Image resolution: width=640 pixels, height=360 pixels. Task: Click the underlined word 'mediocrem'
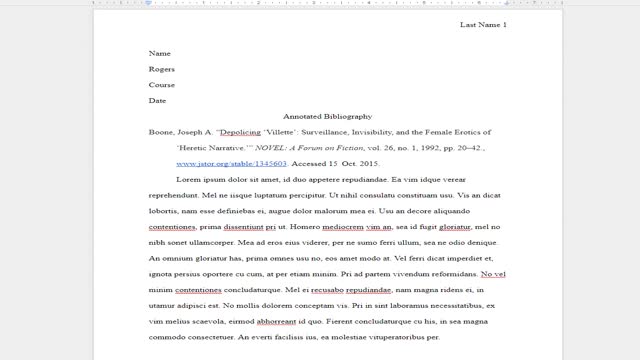pyautogui.click(x=343, y=227)
